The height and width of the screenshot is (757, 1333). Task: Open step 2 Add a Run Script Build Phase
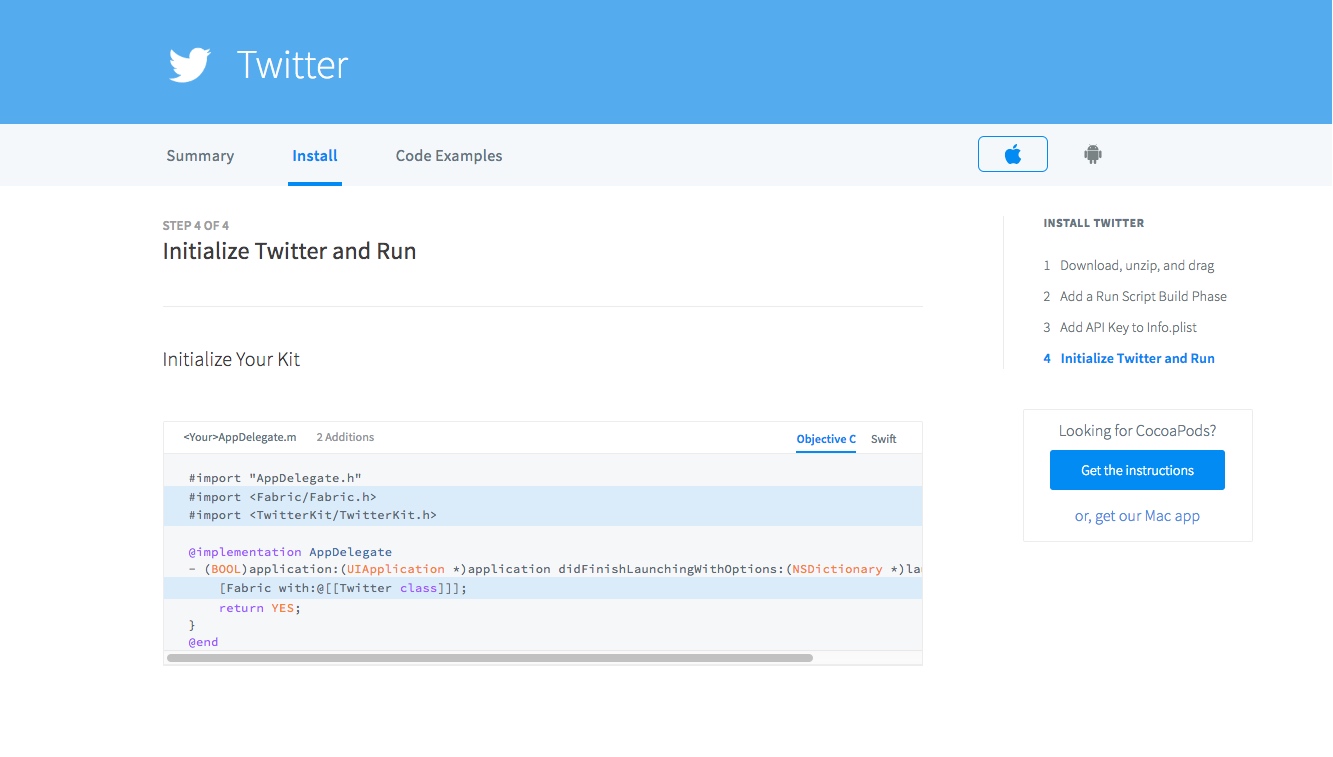pos(1142,297)
